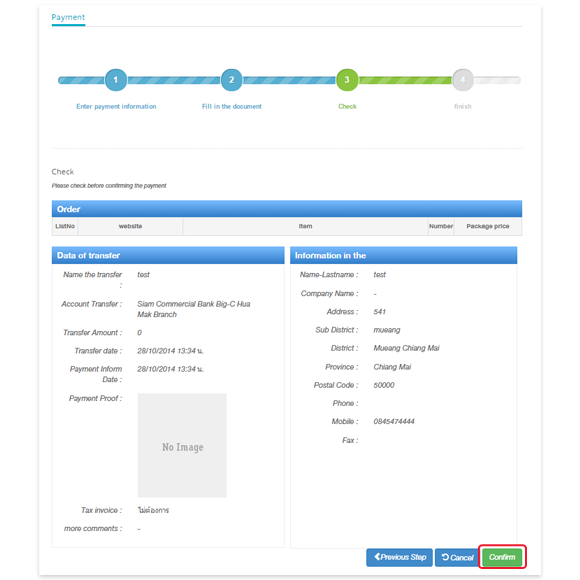Click the Order panel header

coord(287,209)
